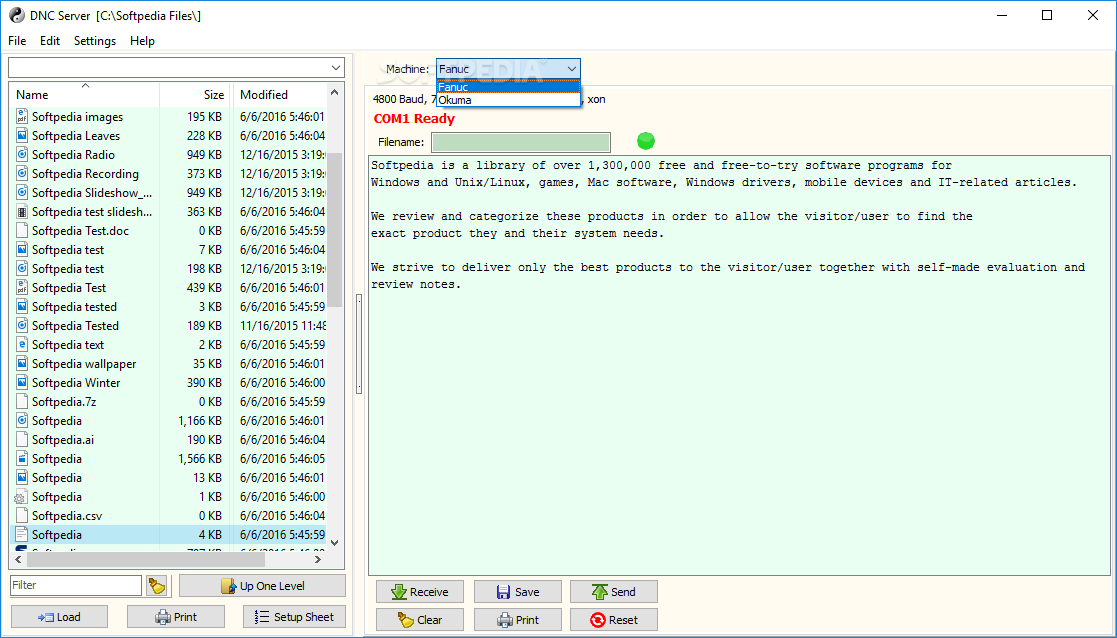Open the Help menu

coord(142,41)
